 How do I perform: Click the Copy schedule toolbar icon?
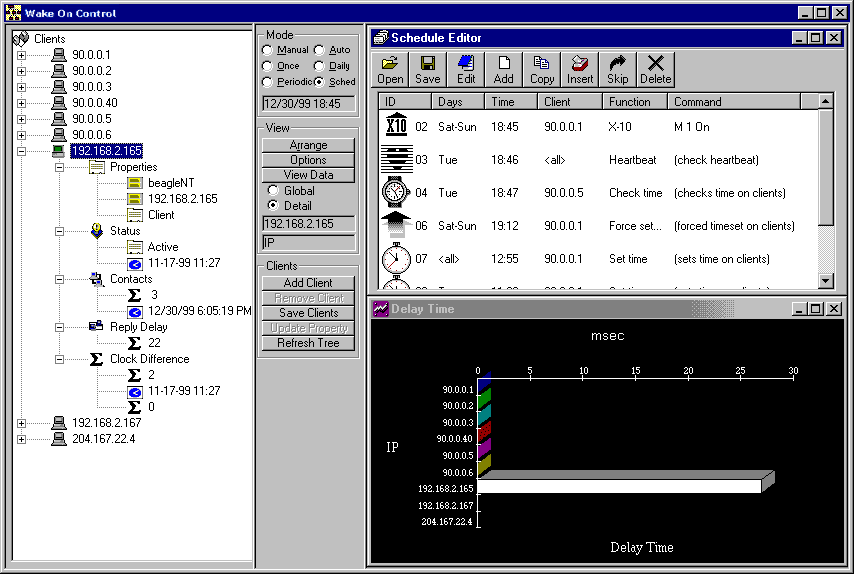coord(542,69)
